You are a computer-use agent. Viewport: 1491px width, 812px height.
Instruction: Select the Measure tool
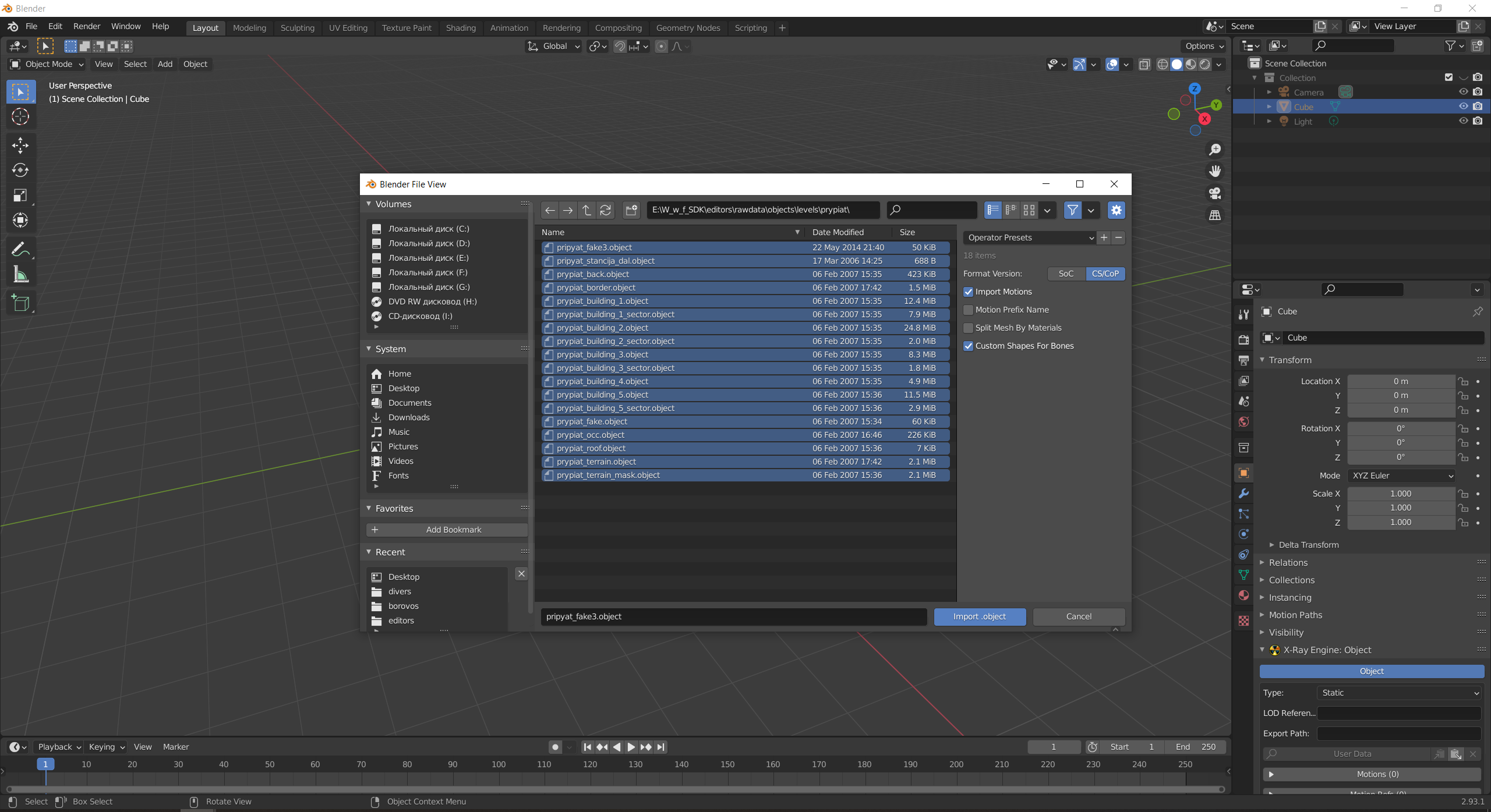point(20,275)
